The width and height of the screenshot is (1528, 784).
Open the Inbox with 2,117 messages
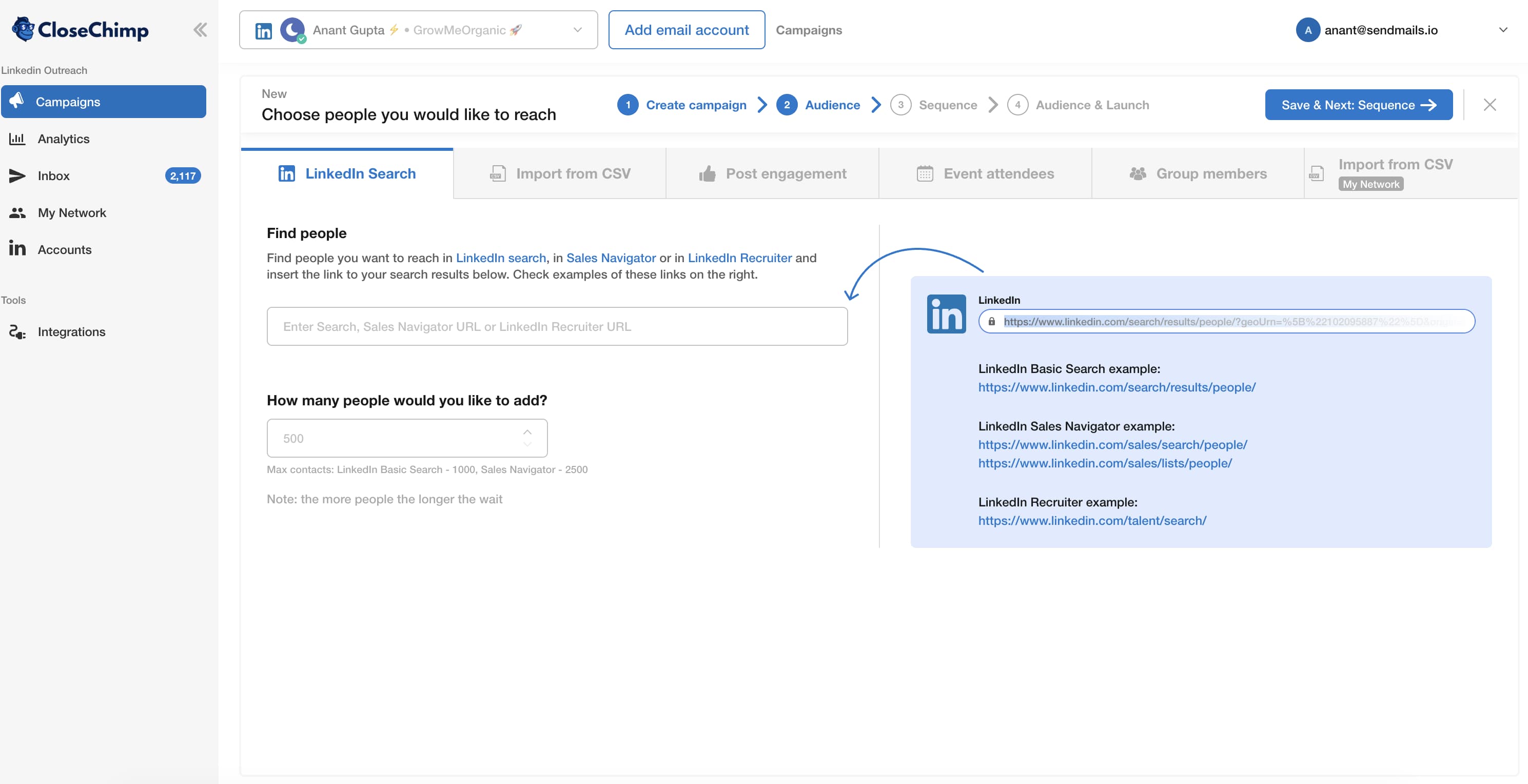click(53, 175)
